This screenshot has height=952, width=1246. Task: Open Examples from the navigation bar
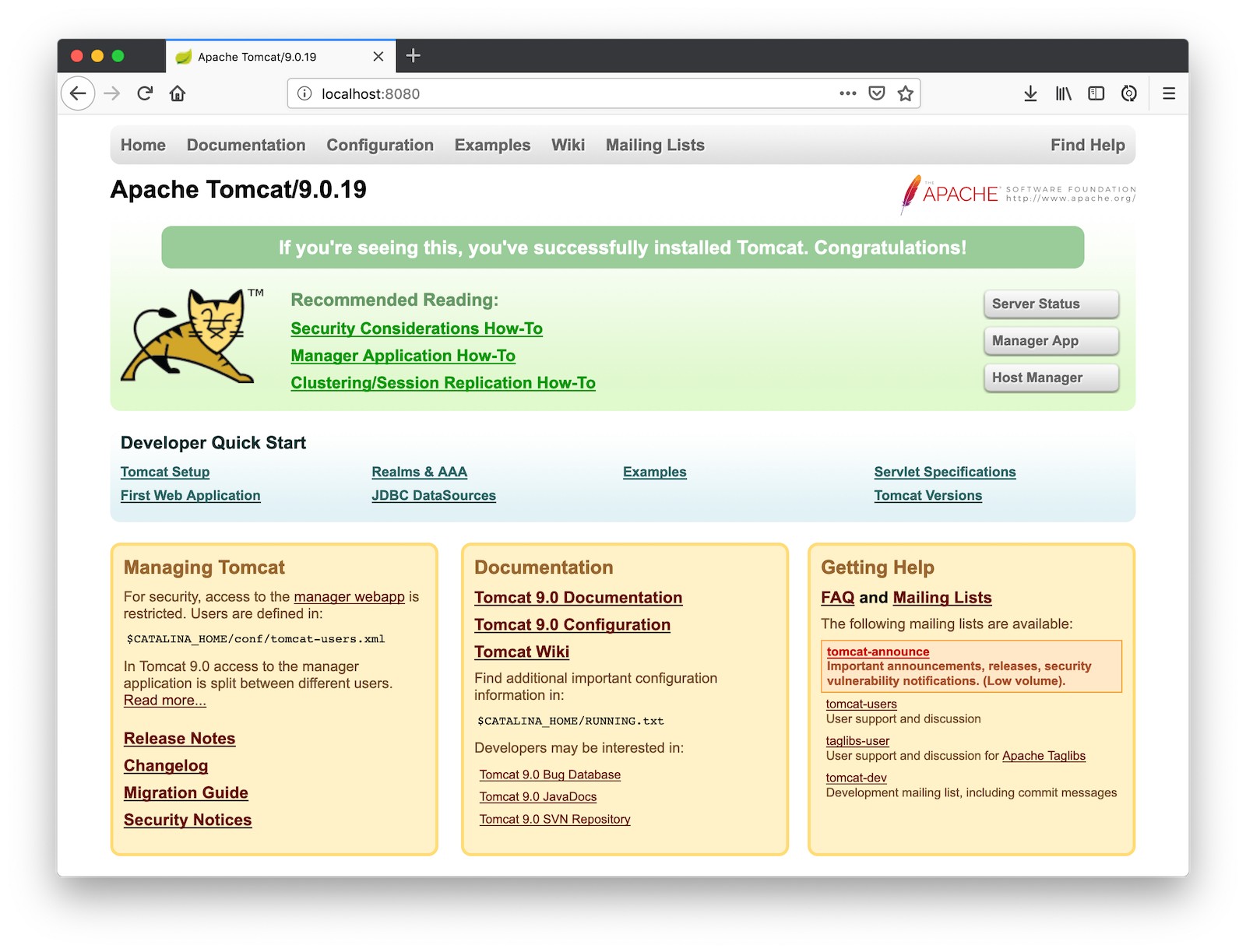pyautogui.click(x=492, y=145)
